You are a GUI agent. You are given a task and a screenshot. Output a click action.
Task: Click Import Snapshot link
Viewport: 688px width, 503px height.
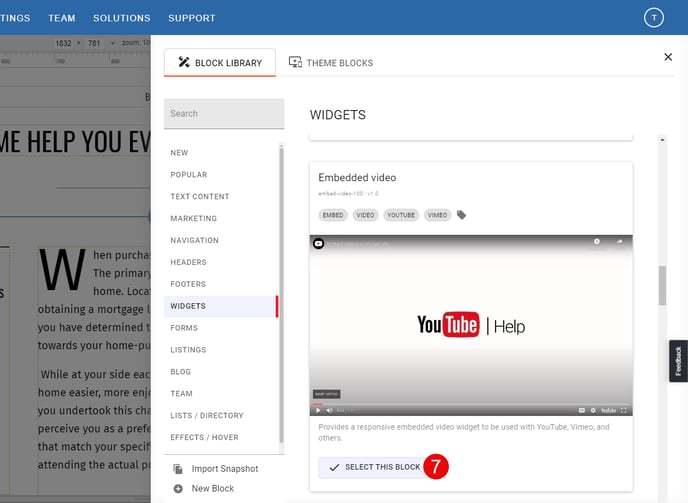point(225,469)
